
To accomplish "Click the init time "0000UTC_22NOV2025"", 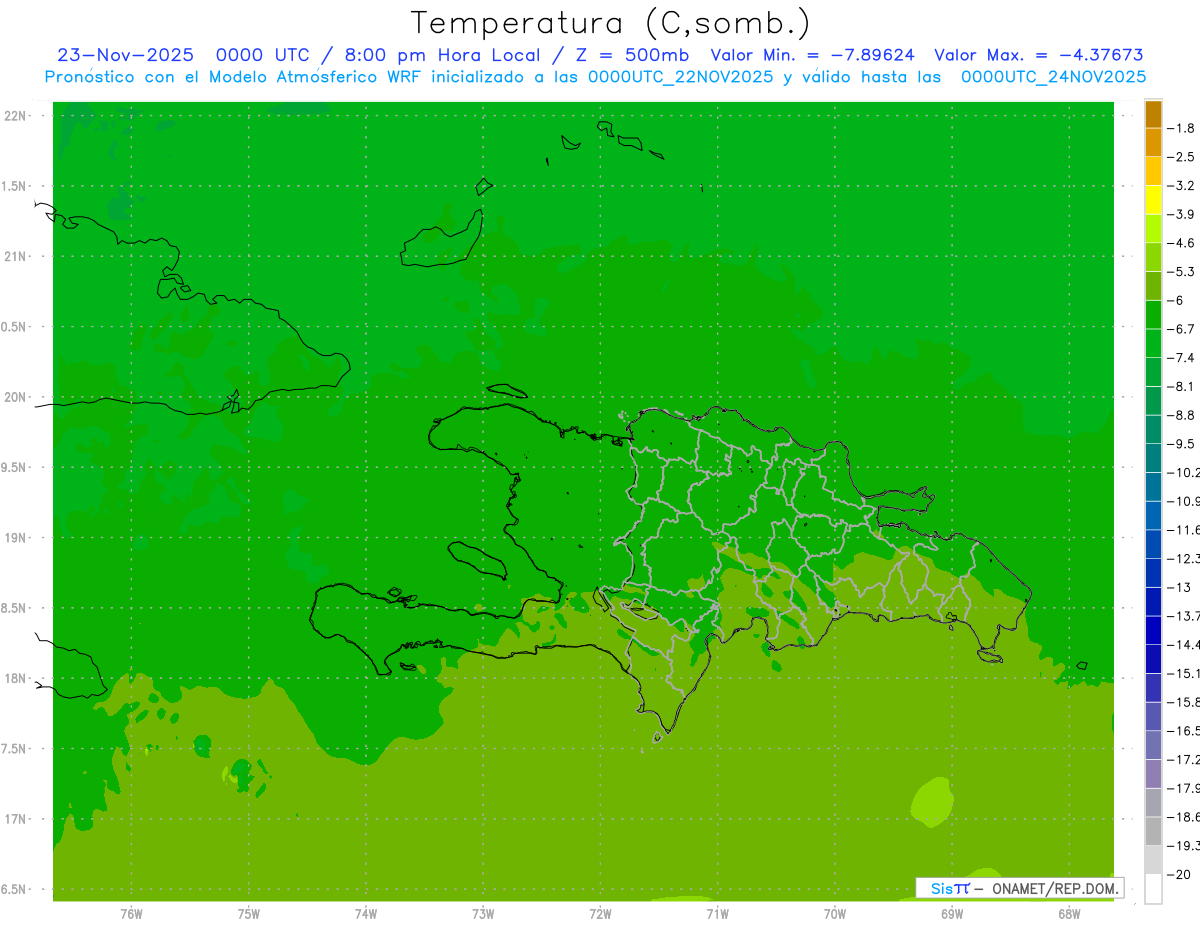I will [x=680, y=76].
